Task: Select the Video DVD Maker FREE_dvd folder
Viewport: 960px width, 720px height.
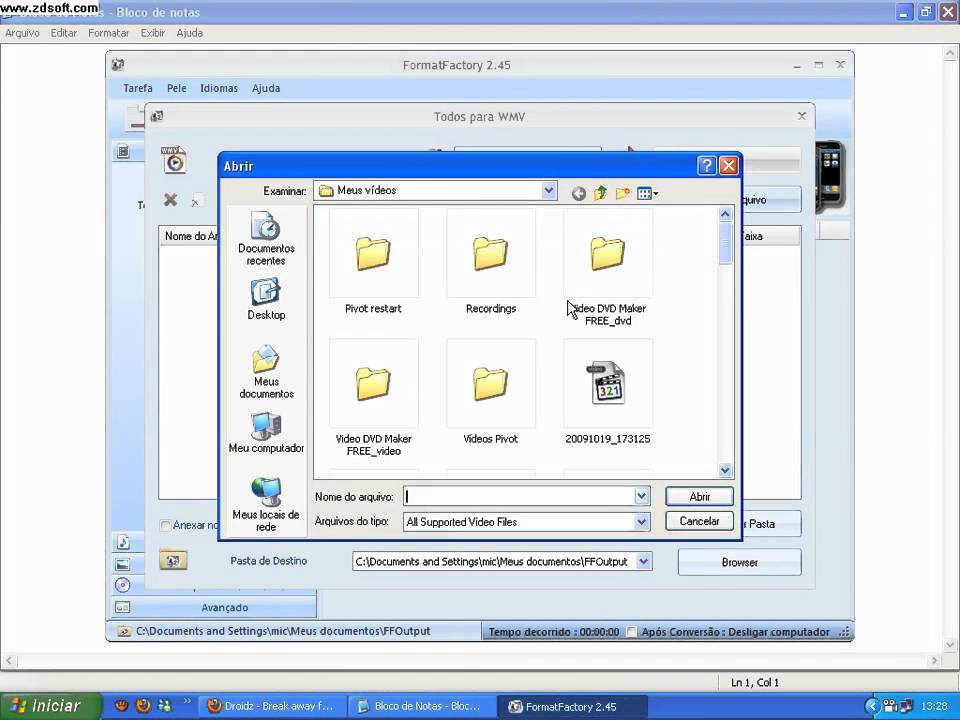Action: coord(607,268)
